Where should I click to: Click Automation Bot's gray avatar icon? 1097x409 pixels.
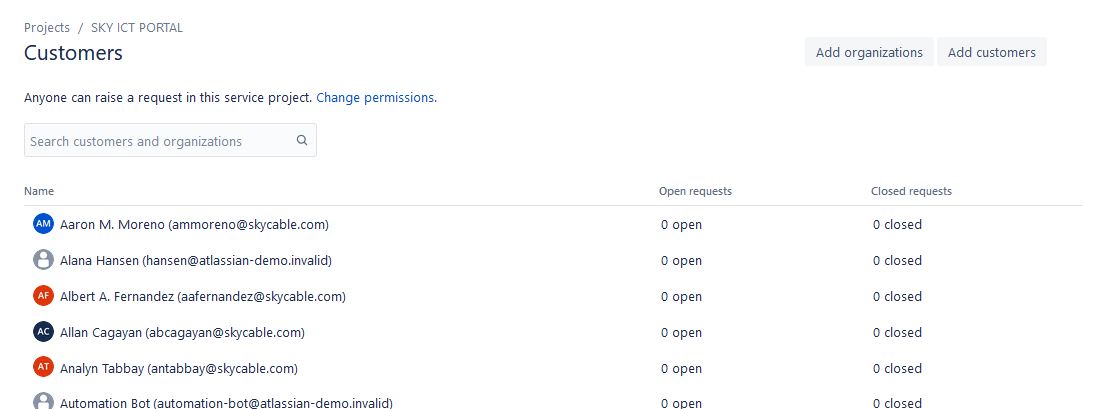43,402
